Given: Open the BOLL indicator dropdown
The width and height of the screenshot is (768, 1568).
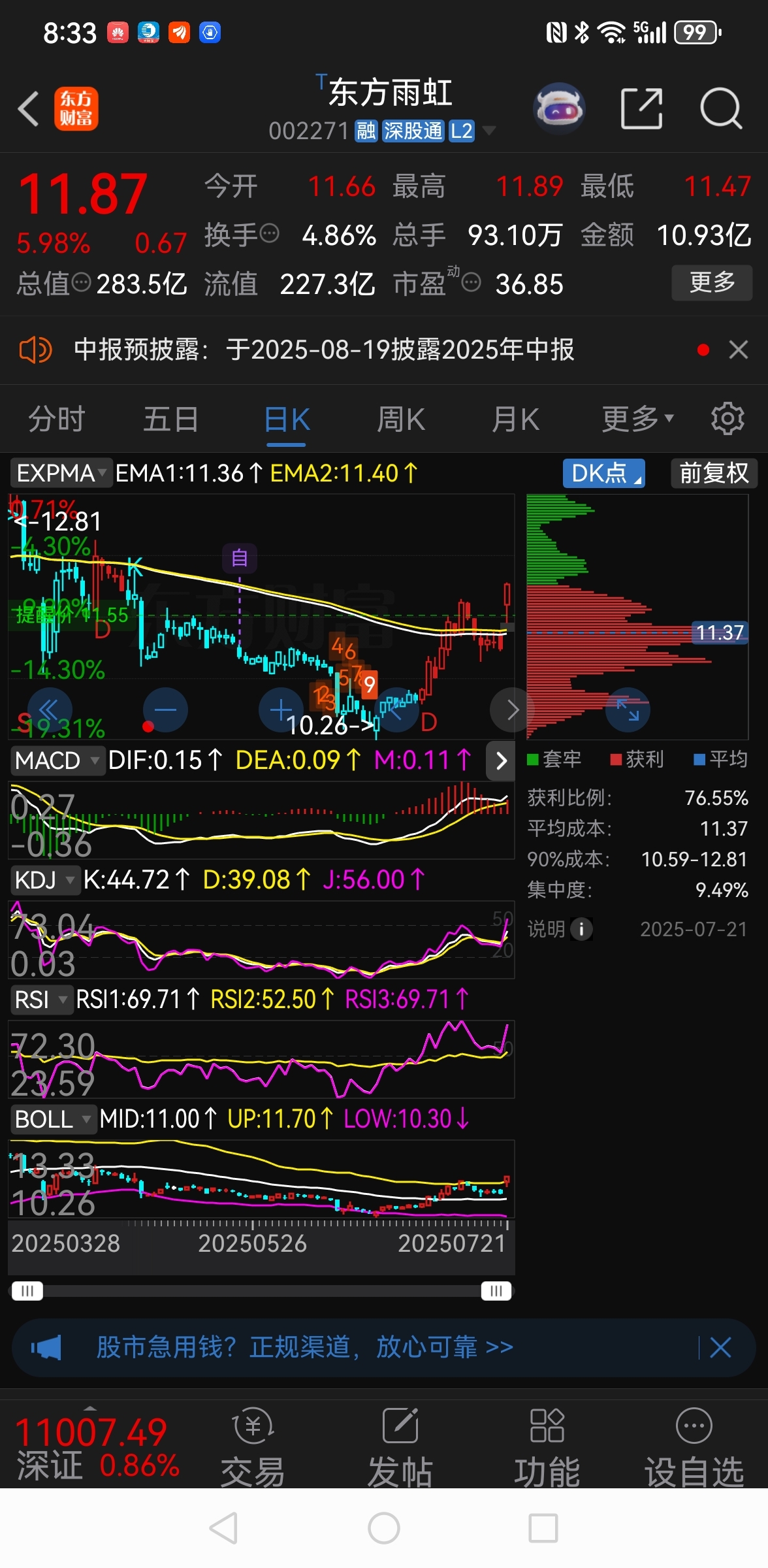Looking at the screenshot, I should tap(53, 1119).
